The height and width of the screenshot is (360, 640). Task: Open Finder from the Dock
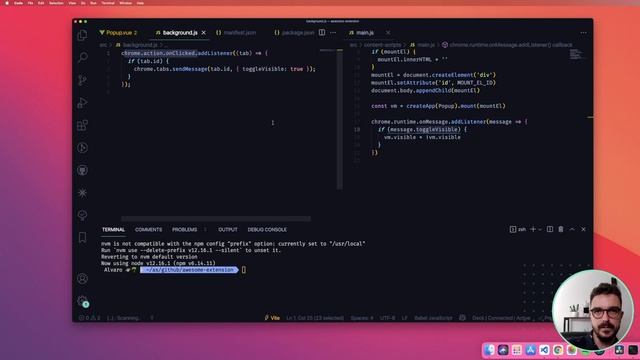pyautogui.click(x=489, y=350)
